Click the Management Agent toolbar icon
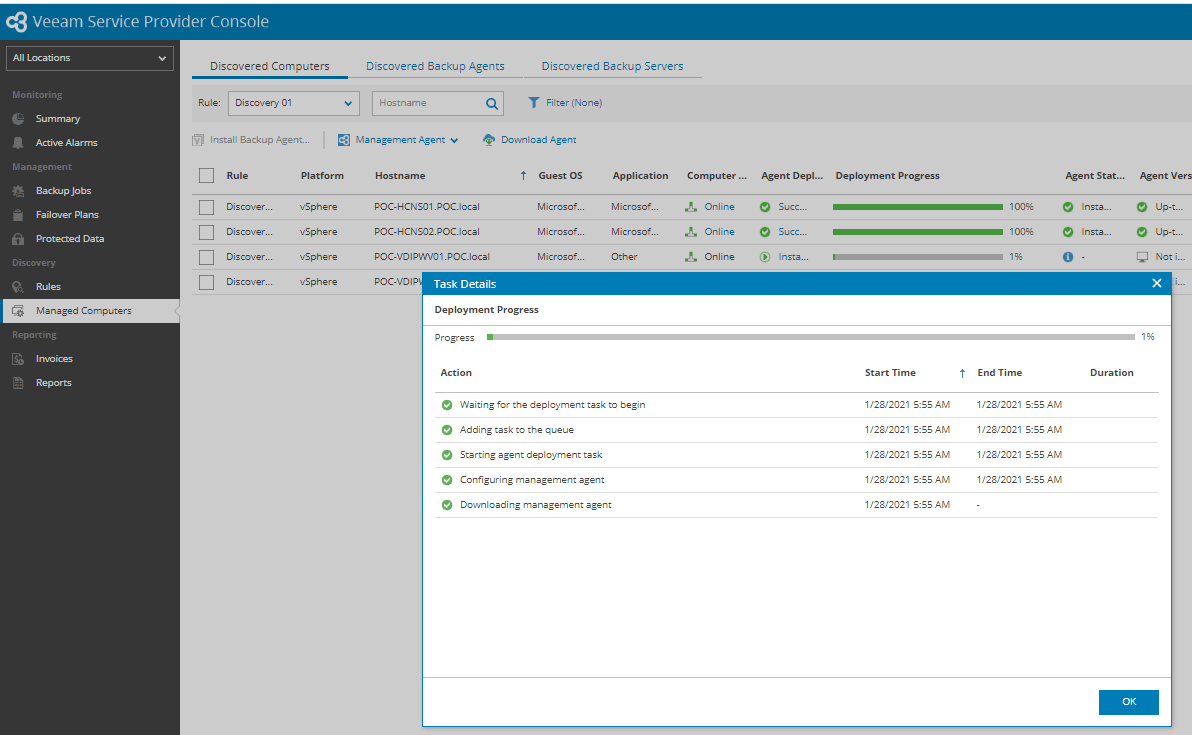 (x=344, y=140)
